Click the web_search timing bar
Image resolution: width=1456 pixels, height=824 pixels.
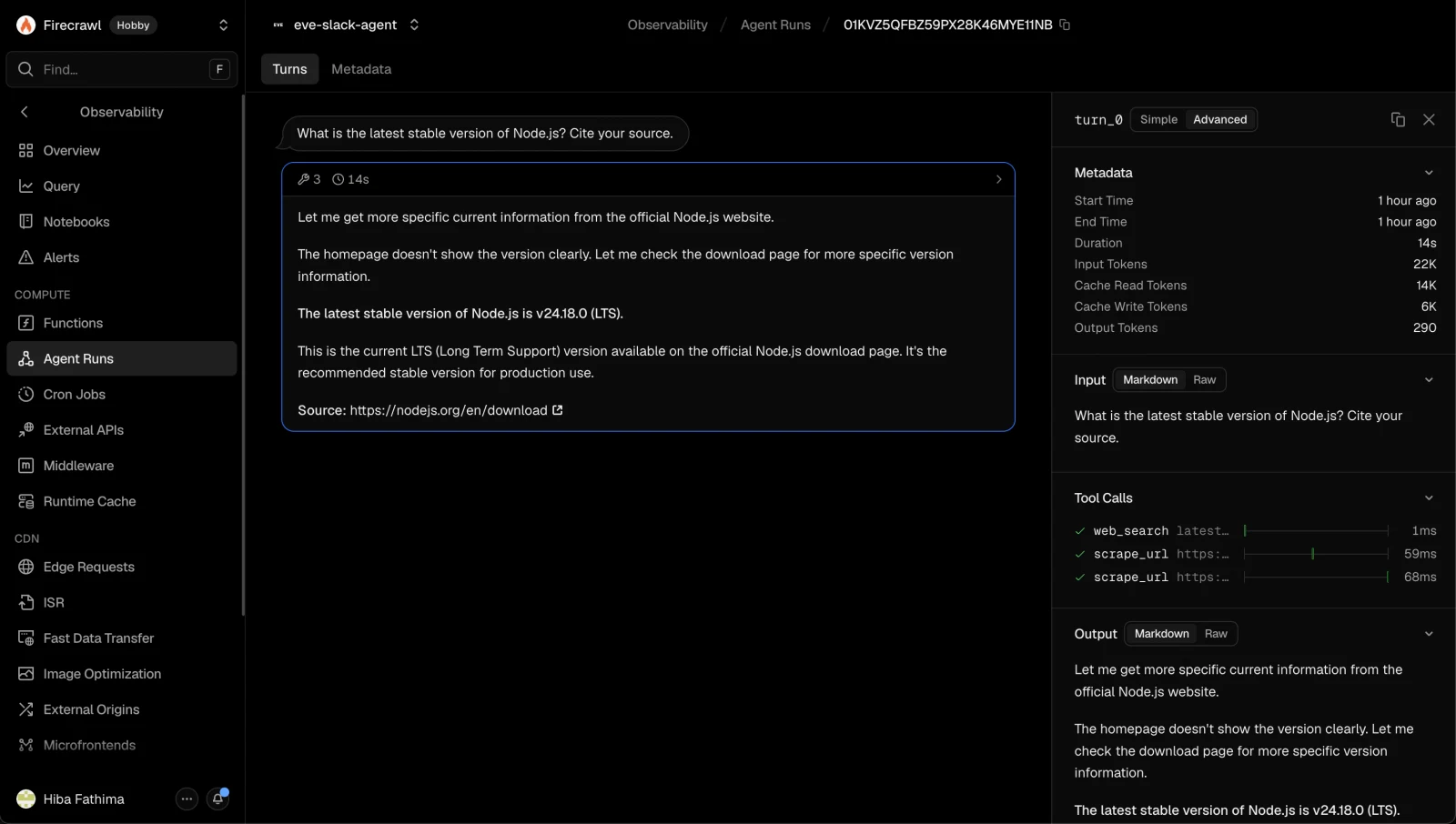point(1316,531)
